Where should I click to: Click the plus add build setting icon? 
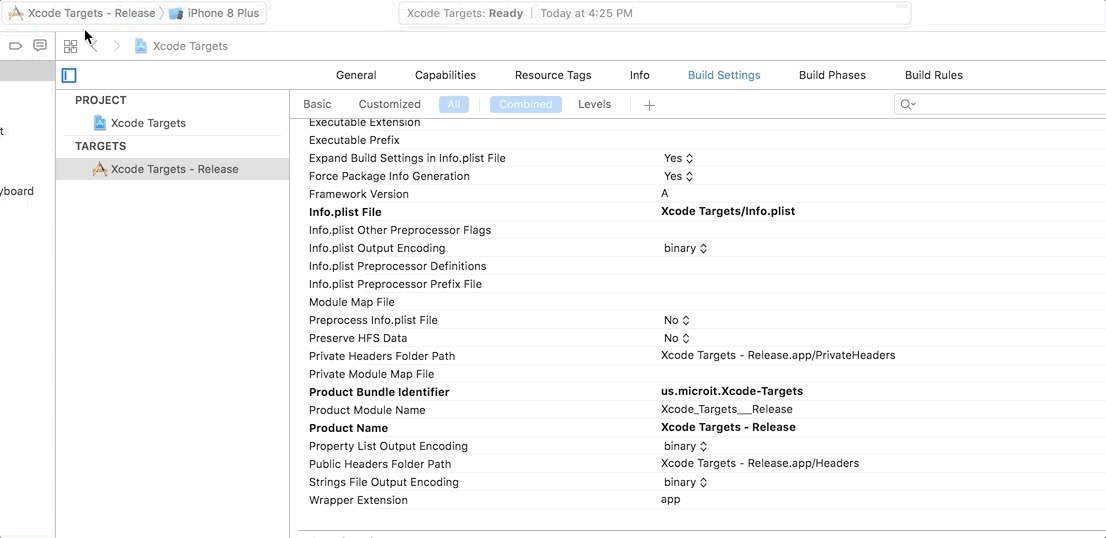pos(649,105)
